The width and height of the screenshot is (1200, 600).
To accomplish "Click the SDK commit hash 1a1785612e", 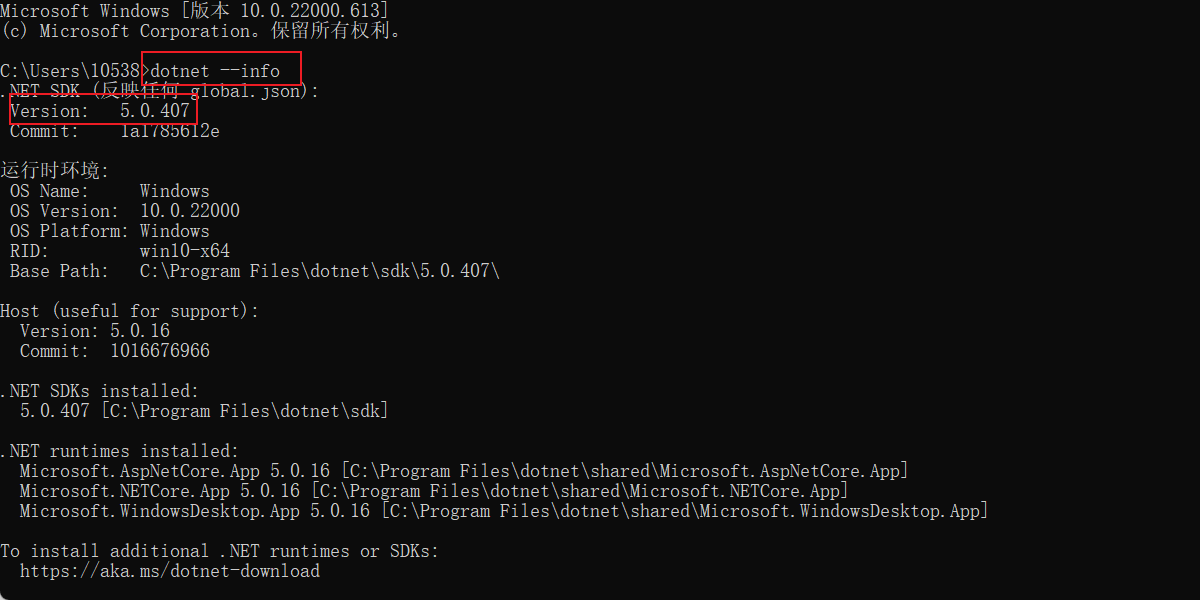I will click(x=170, y=131).
